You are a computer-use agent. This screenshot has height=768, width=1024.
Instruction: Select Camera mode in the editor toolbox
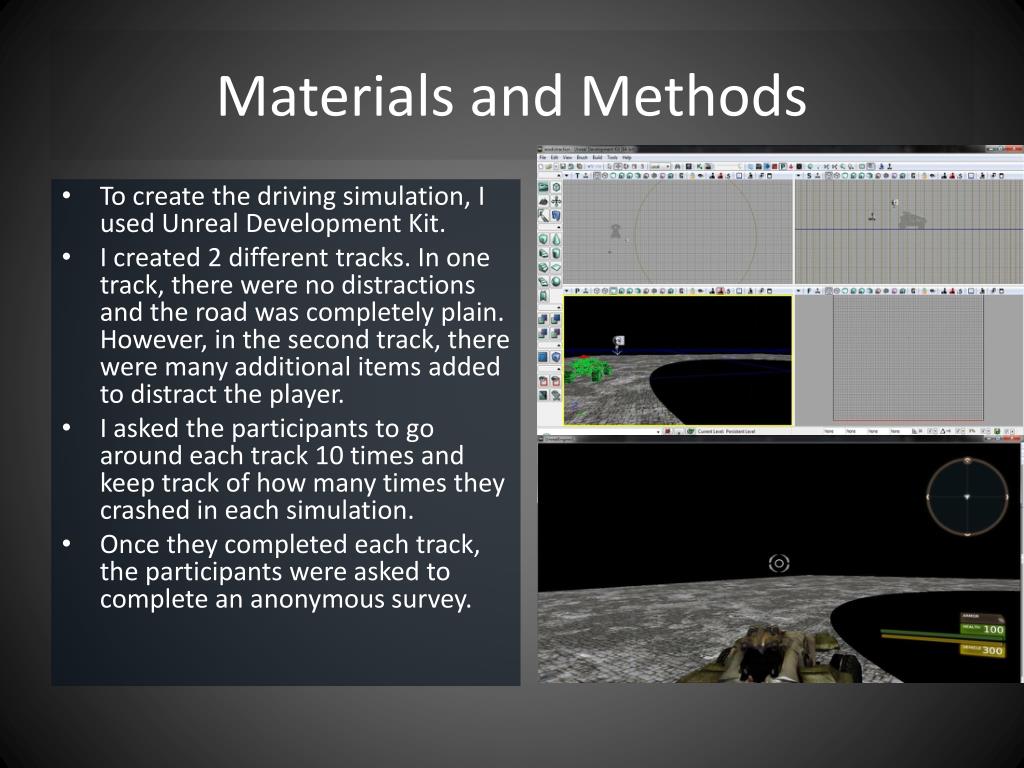pyautogui.click(x=543, y=187)
